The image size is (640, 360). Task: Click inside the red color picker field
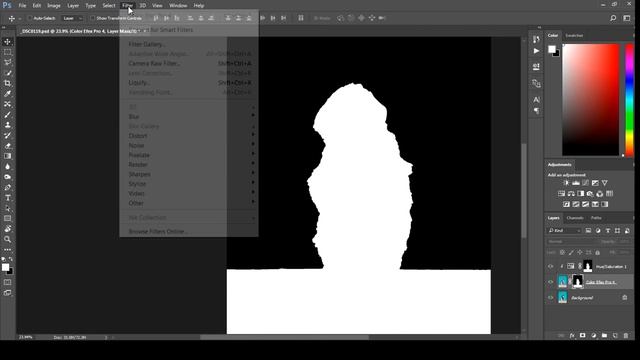click(x=591, y=100)
